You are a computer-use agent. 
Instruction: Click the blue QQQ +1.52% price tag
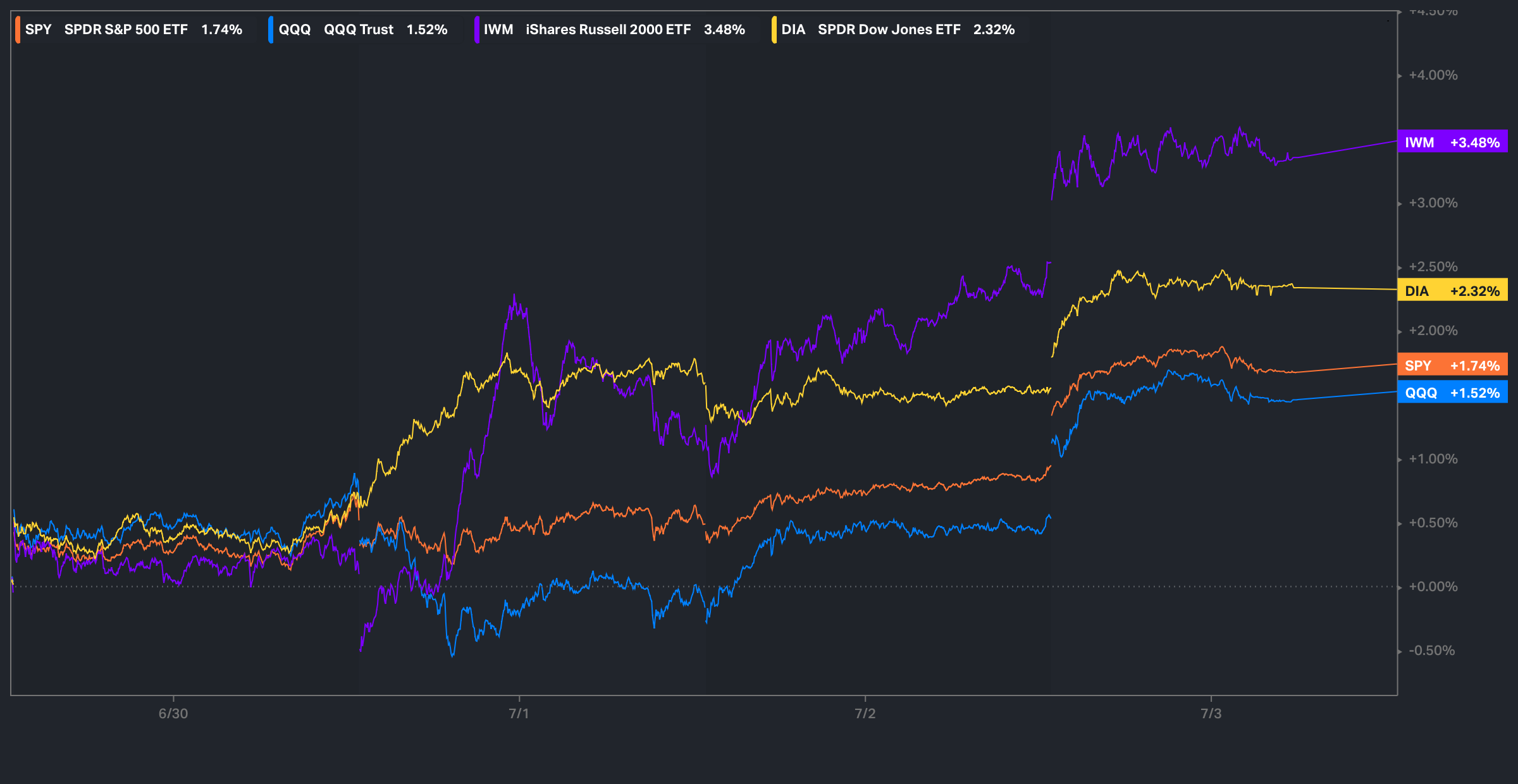1452,393
